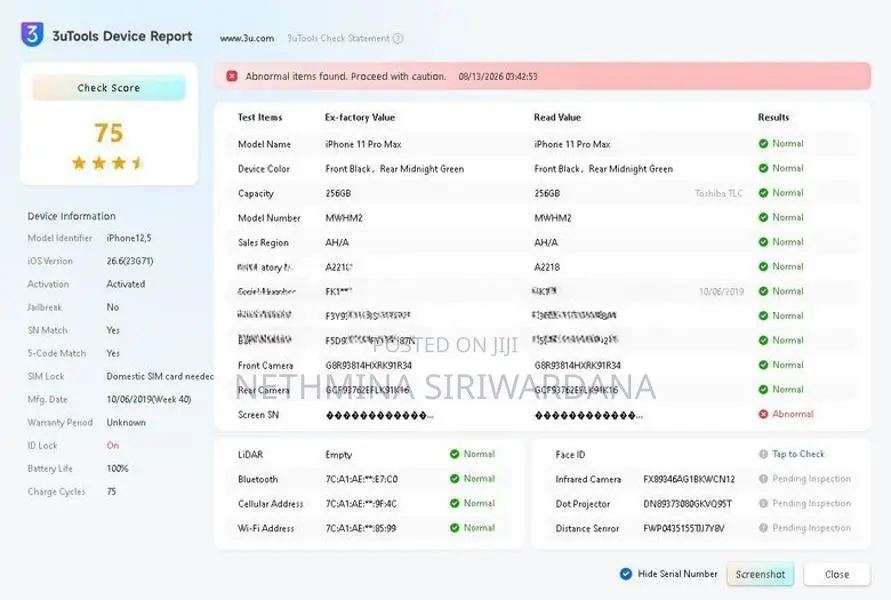Click the red abnormal warning icon

click(x=232, y=76)
